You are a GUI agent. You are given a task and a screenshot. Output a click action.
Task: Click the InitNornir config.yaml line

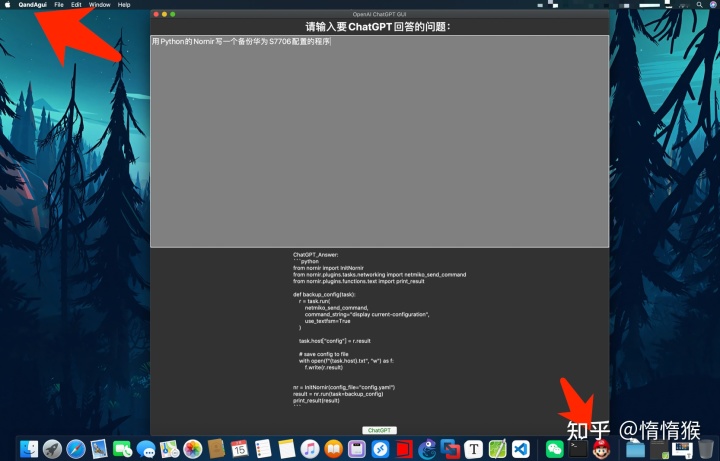click(344, 387)
